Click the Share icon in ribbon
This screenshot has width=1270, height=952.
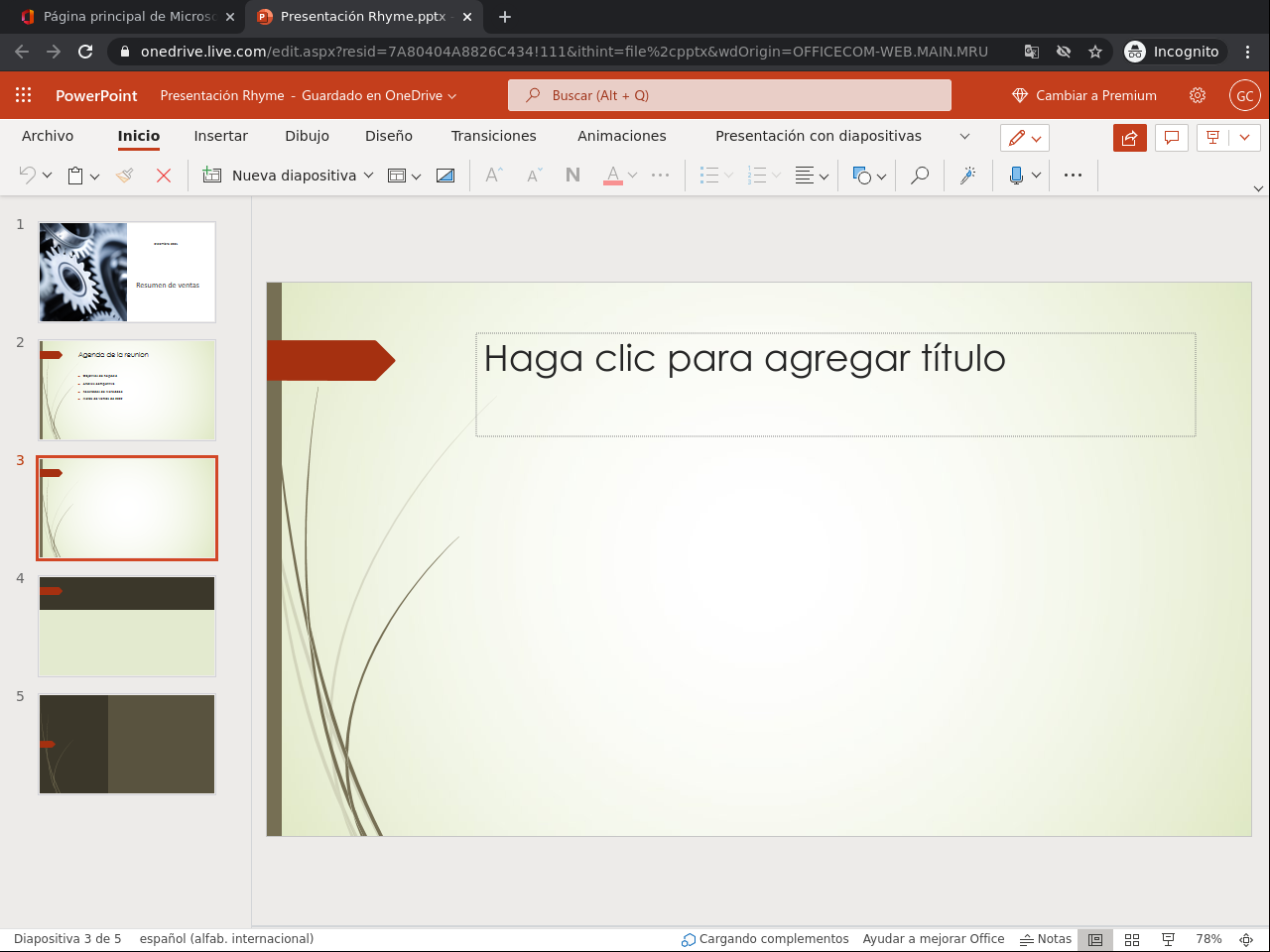[x=1129, y=138]
